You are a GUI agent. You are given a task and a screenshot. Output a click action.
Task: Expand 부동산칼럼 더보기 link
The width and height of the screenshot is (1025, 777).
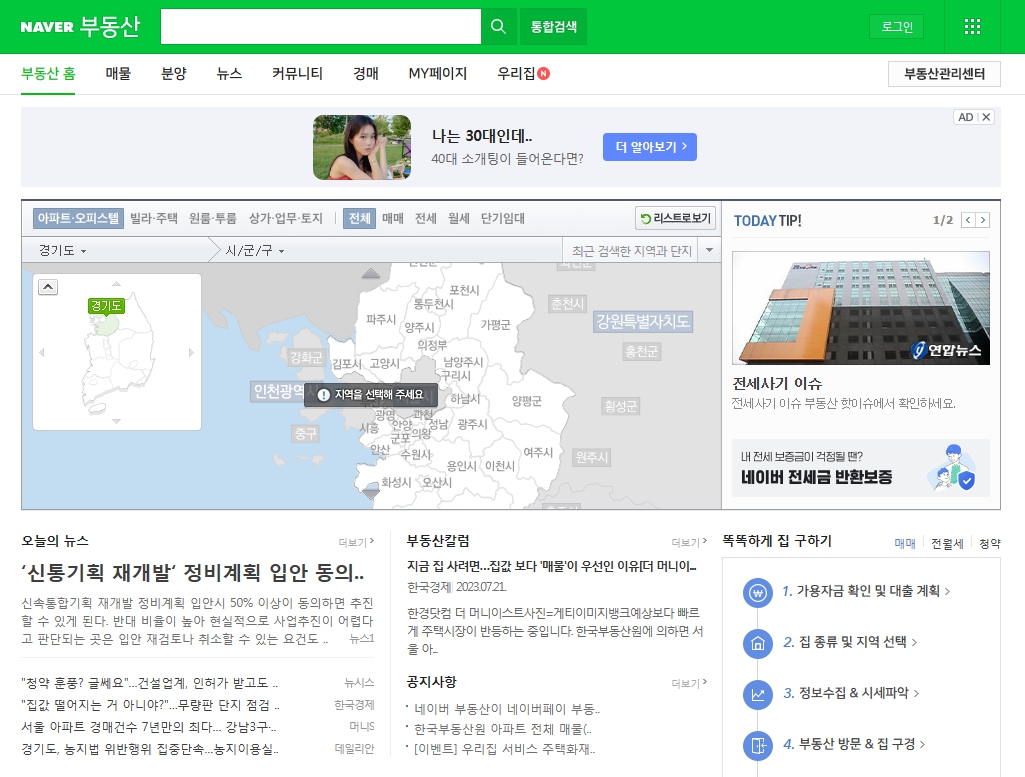tap(690, 542)
